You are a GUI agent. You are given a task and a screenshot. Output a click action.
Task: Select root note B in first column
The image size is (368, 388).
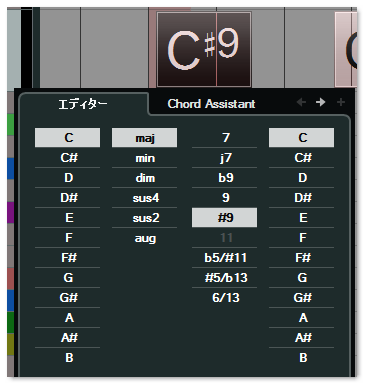67,358
